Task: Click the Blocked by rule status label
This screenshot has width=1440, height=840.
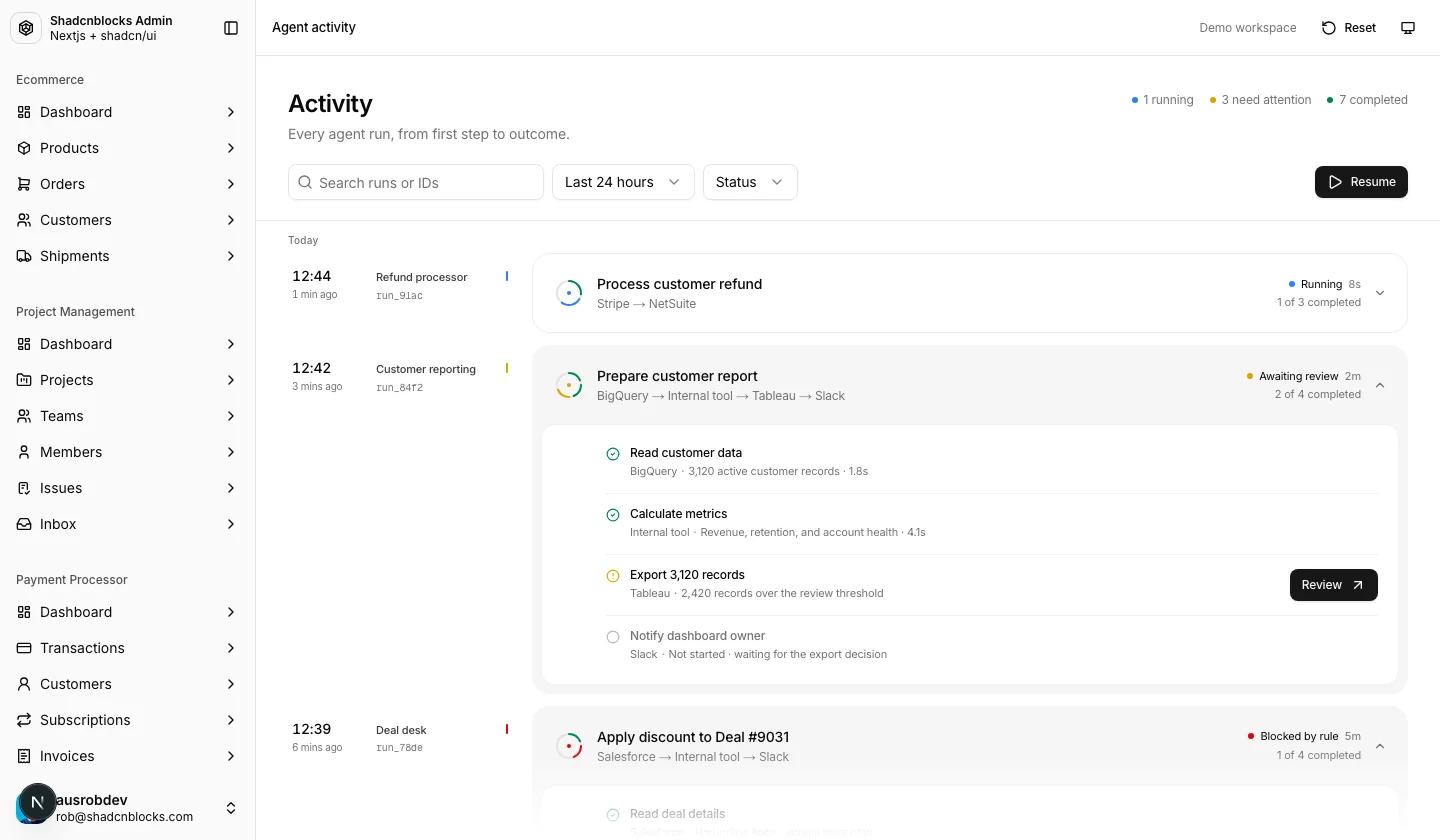Action: (1299, 736)
